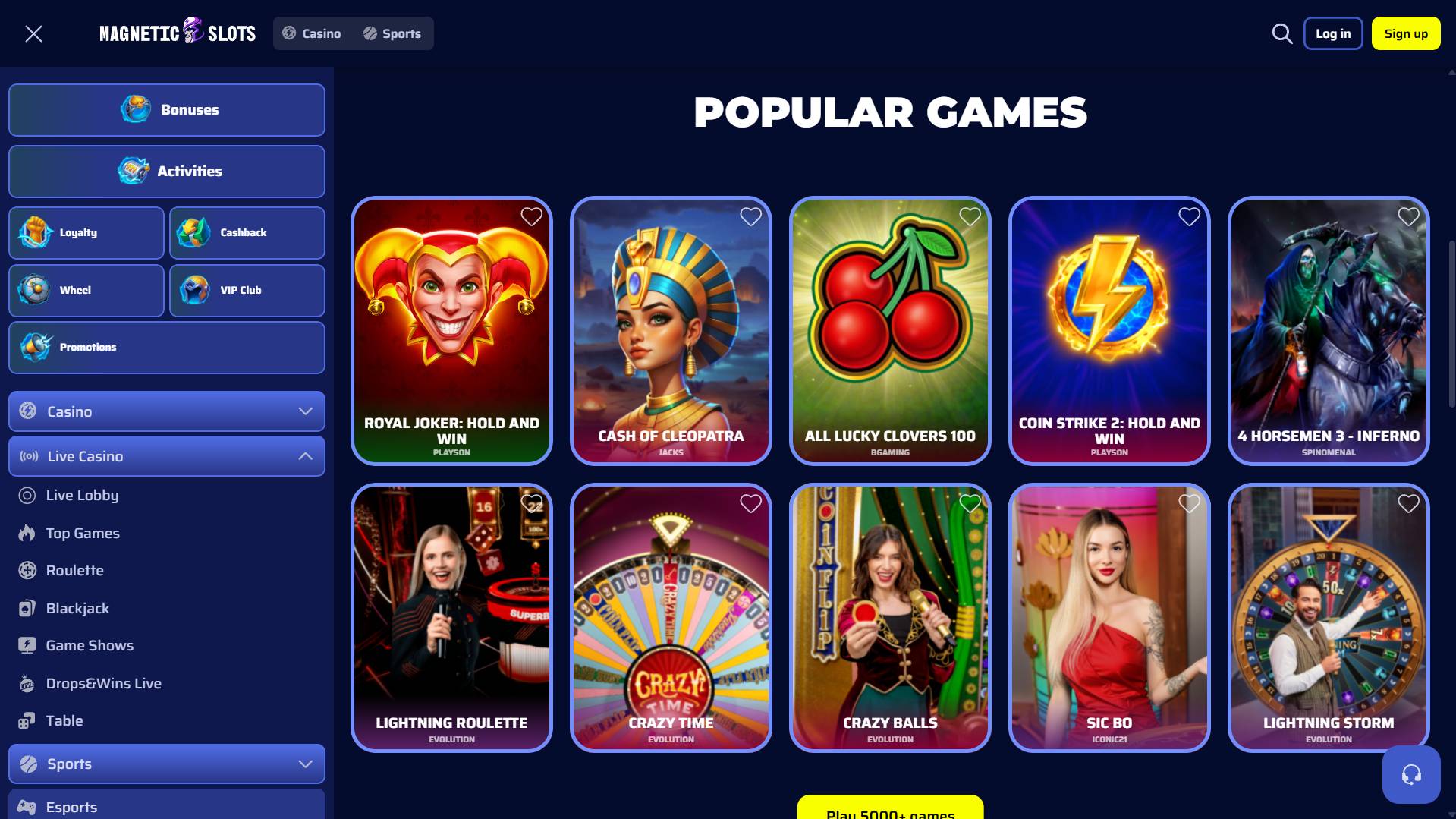Select the Wheel icon tile
This screenshot has width=1456, height=819.
(x=86, y=291)
